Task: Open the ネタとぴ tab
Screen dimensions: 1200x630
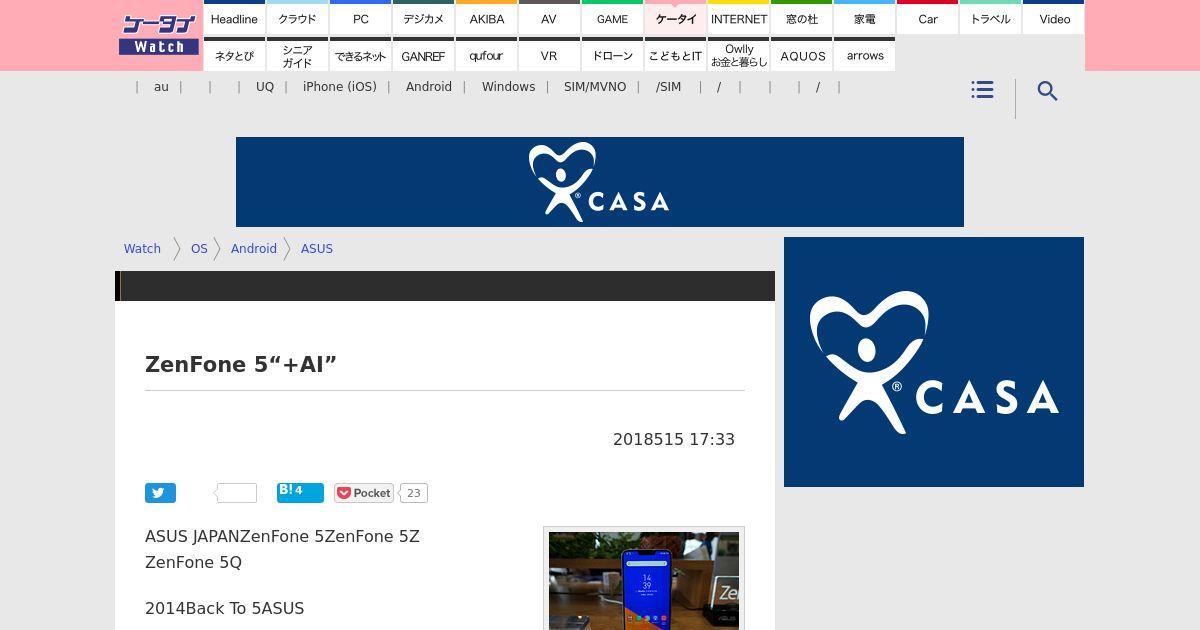Action: 234,56
